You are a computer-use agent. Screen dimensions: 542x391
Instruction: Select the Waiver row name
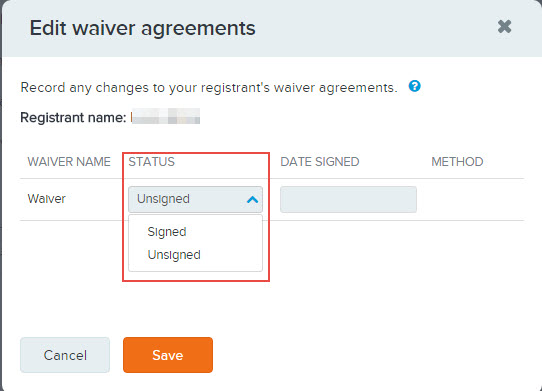point(46,199)
